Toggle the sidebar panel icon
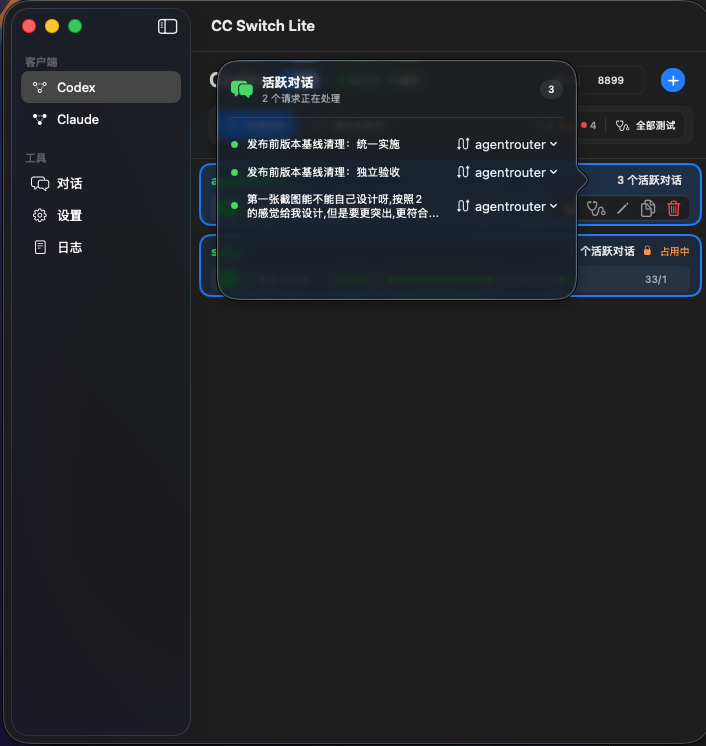Image resolution: width=706 pixels, height=746 pixels. click(x=167, y=26)
